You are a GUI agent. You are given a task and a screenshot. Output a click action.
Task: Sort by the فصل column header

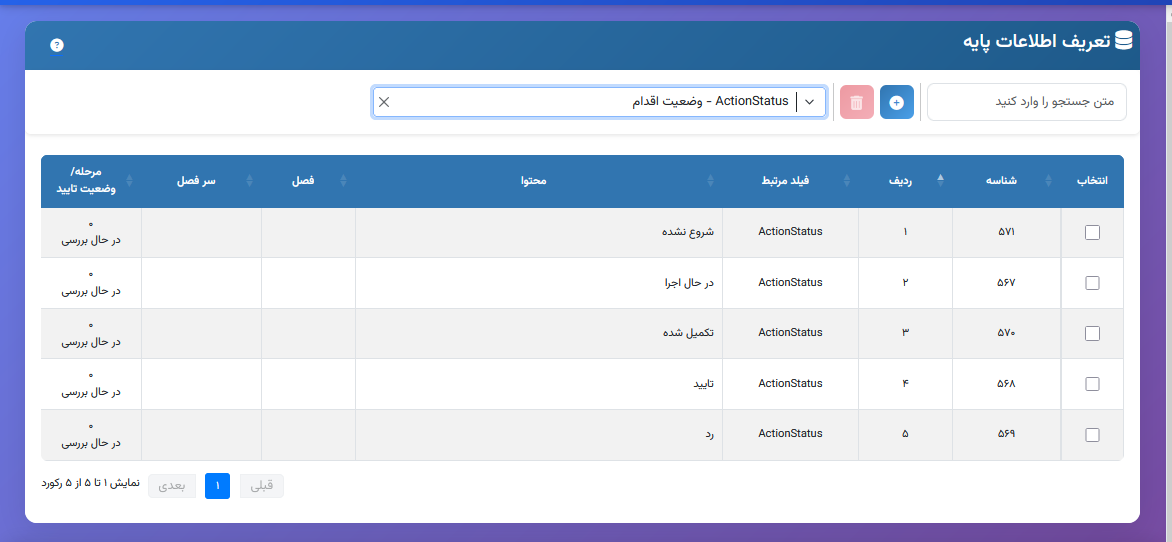(x=308, y=181)
